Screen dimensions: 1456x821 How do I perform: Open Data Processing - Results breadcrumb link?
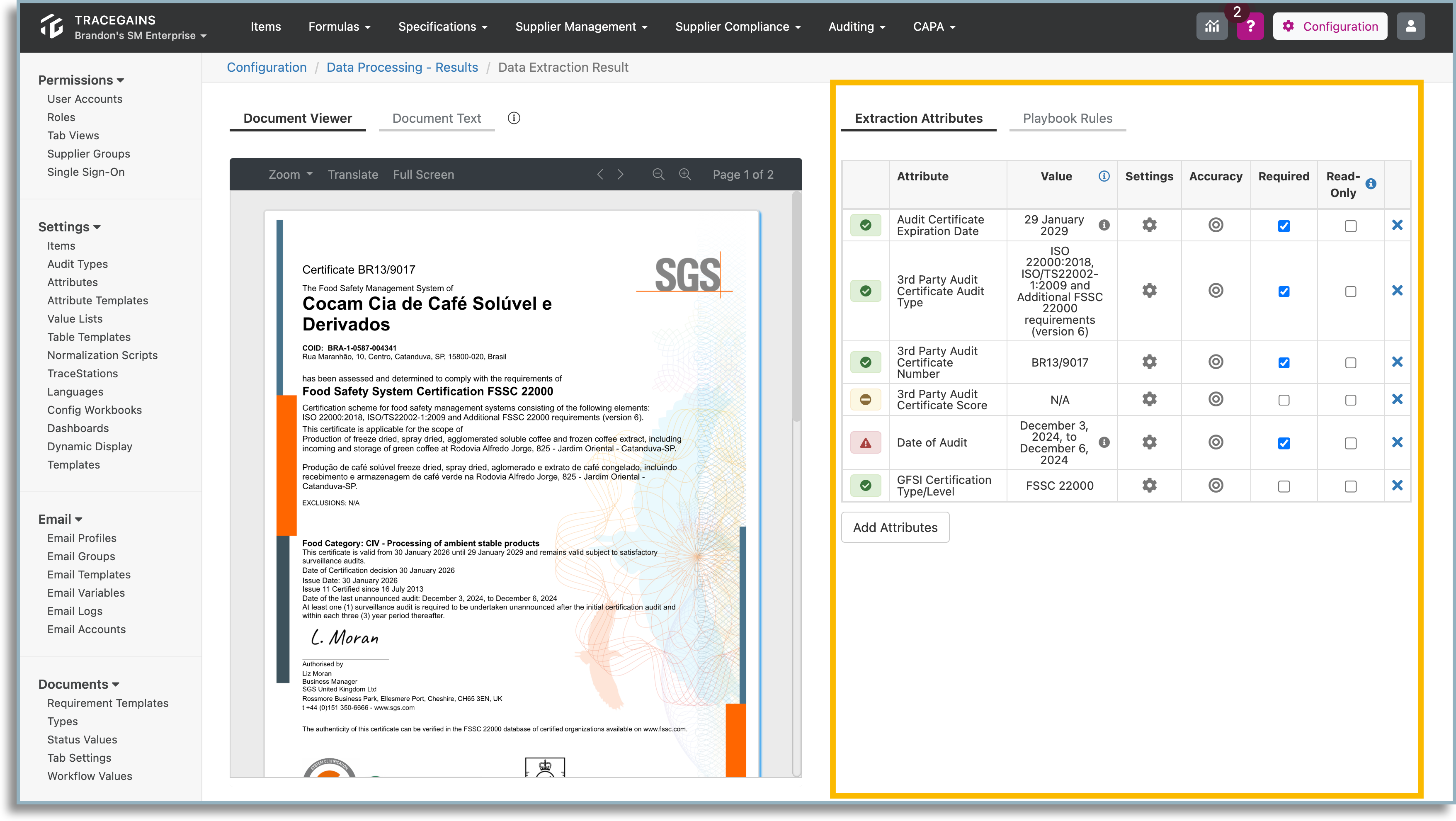(x=402, y=67)
